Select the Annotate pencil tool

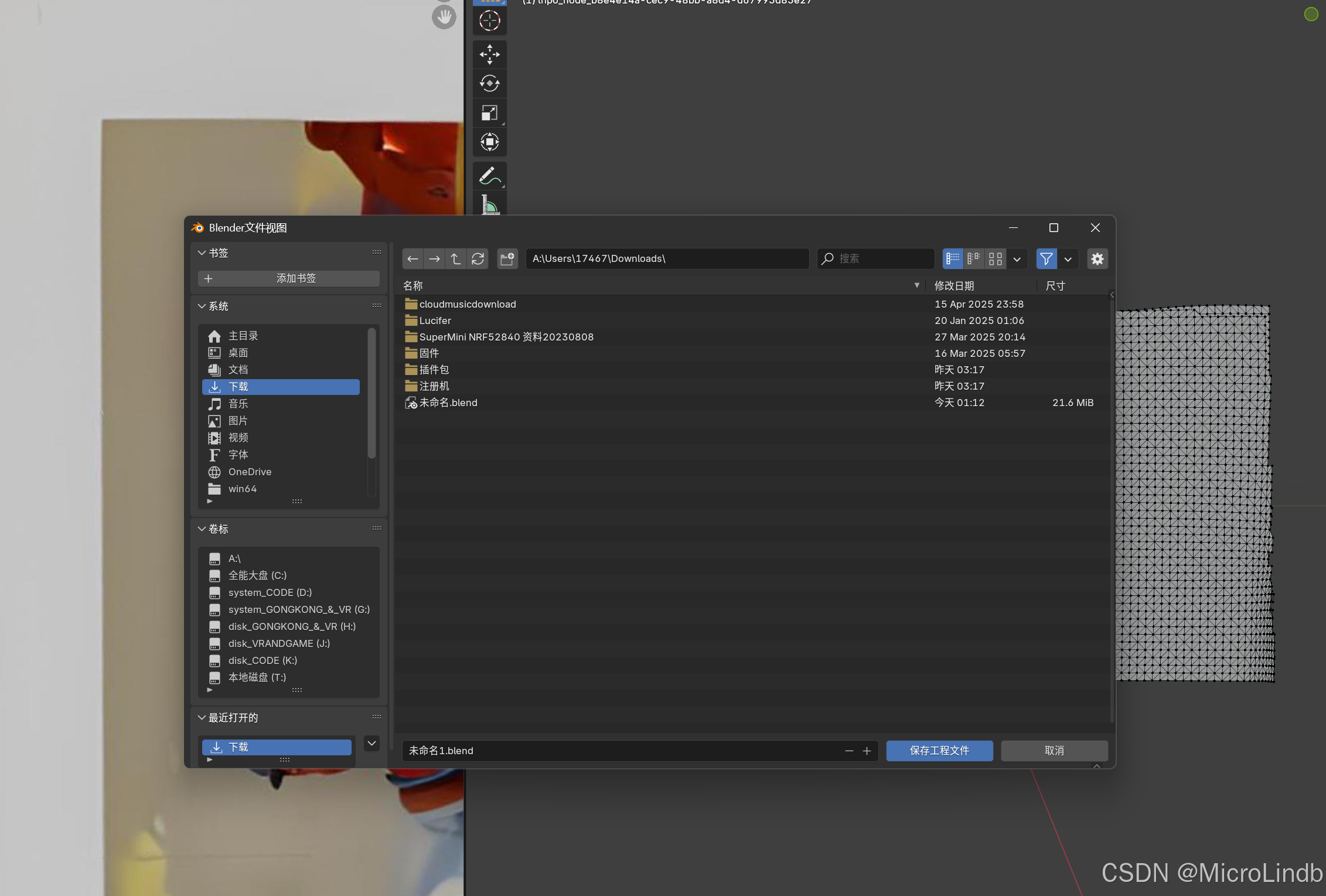click(489, 176)
